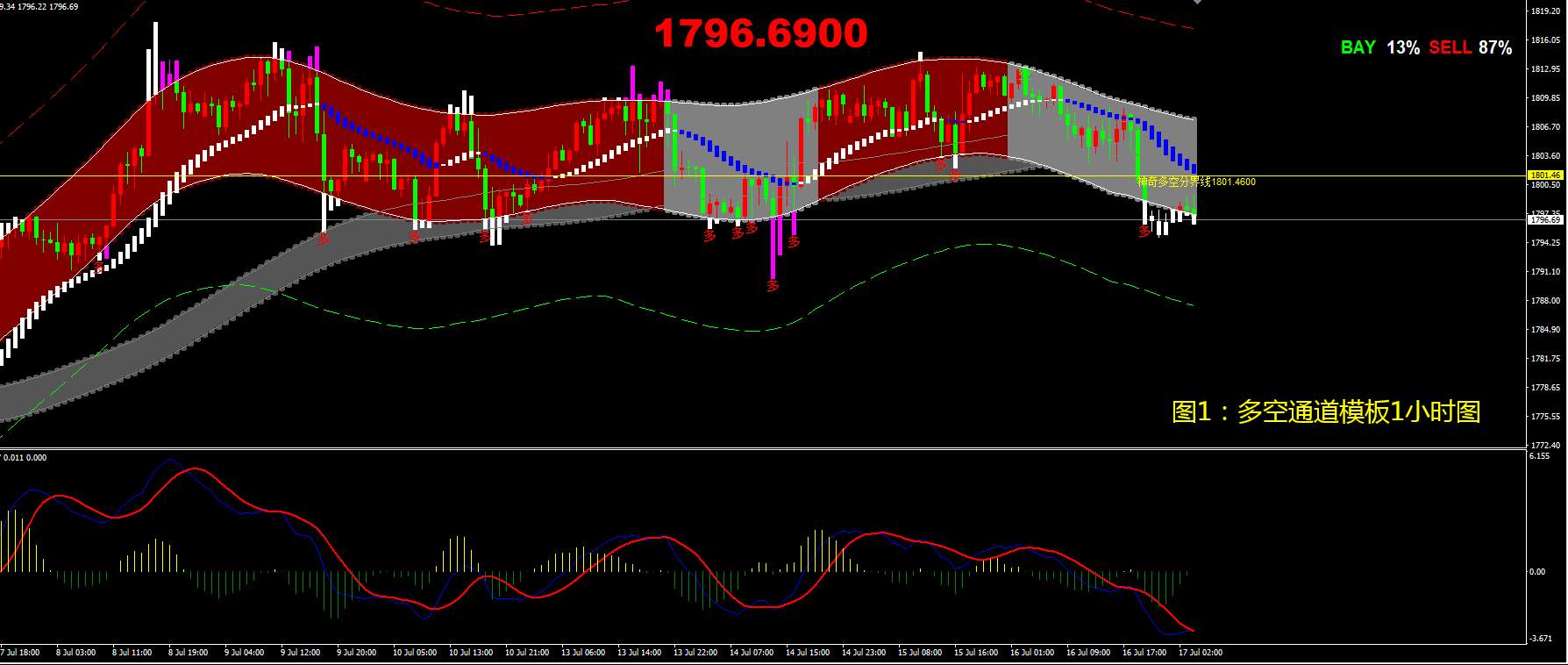Select the yellow 神奇多空分界线1801.4600 line label

pyautogui.click(x=1196, y=182)
